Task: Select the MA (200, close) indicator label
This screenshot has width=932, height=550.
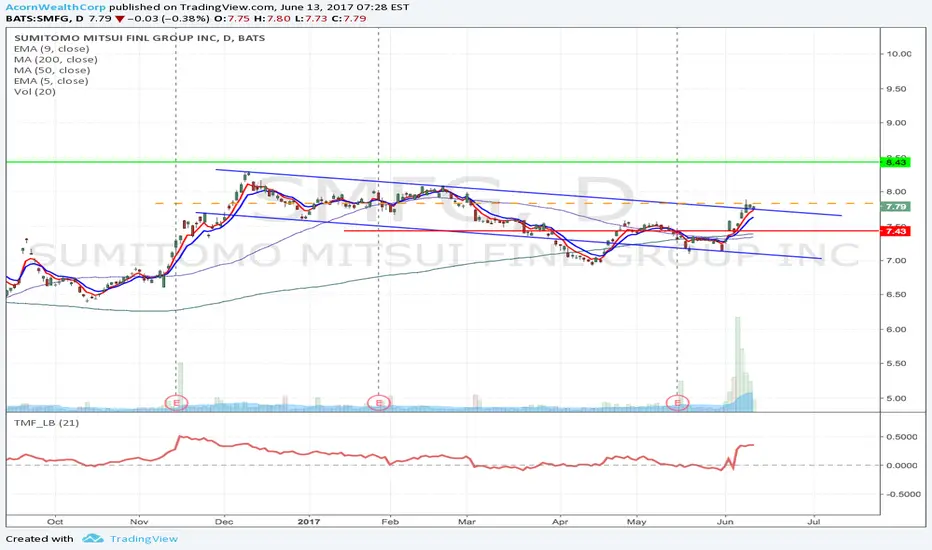Action: coord(56,59)
